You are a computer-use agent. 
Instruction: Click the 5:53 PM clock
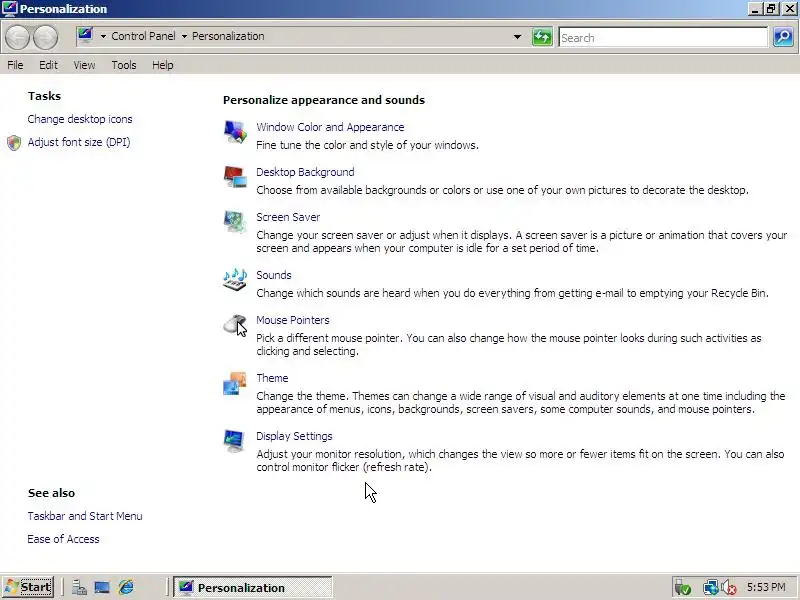(x=766, y=587)
